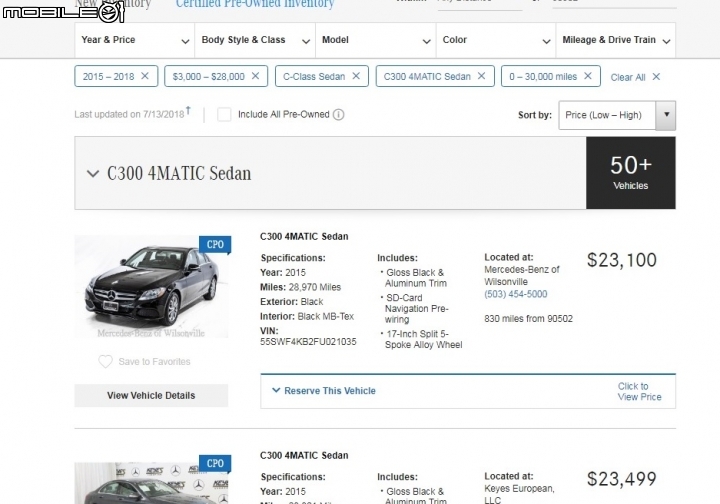
Task: Remove the C-Class Sedan filter chip
Action: coord(356,76)
